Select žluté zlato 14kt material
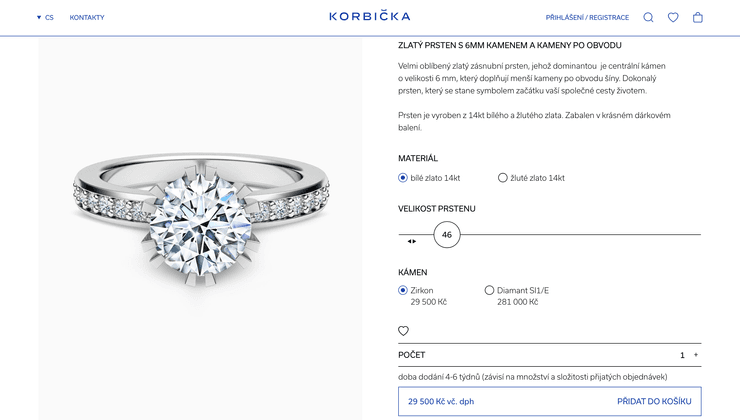 tap(503, 178)
